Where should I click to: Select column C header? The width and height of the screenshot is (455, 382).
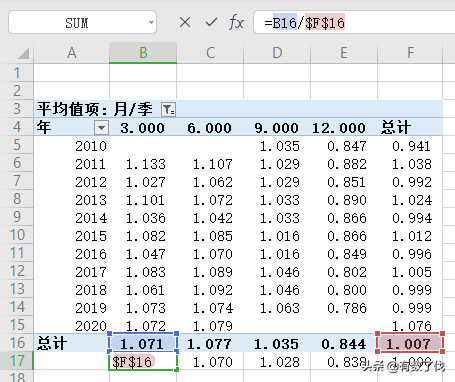pyautogui.click(x=210, y=53)
